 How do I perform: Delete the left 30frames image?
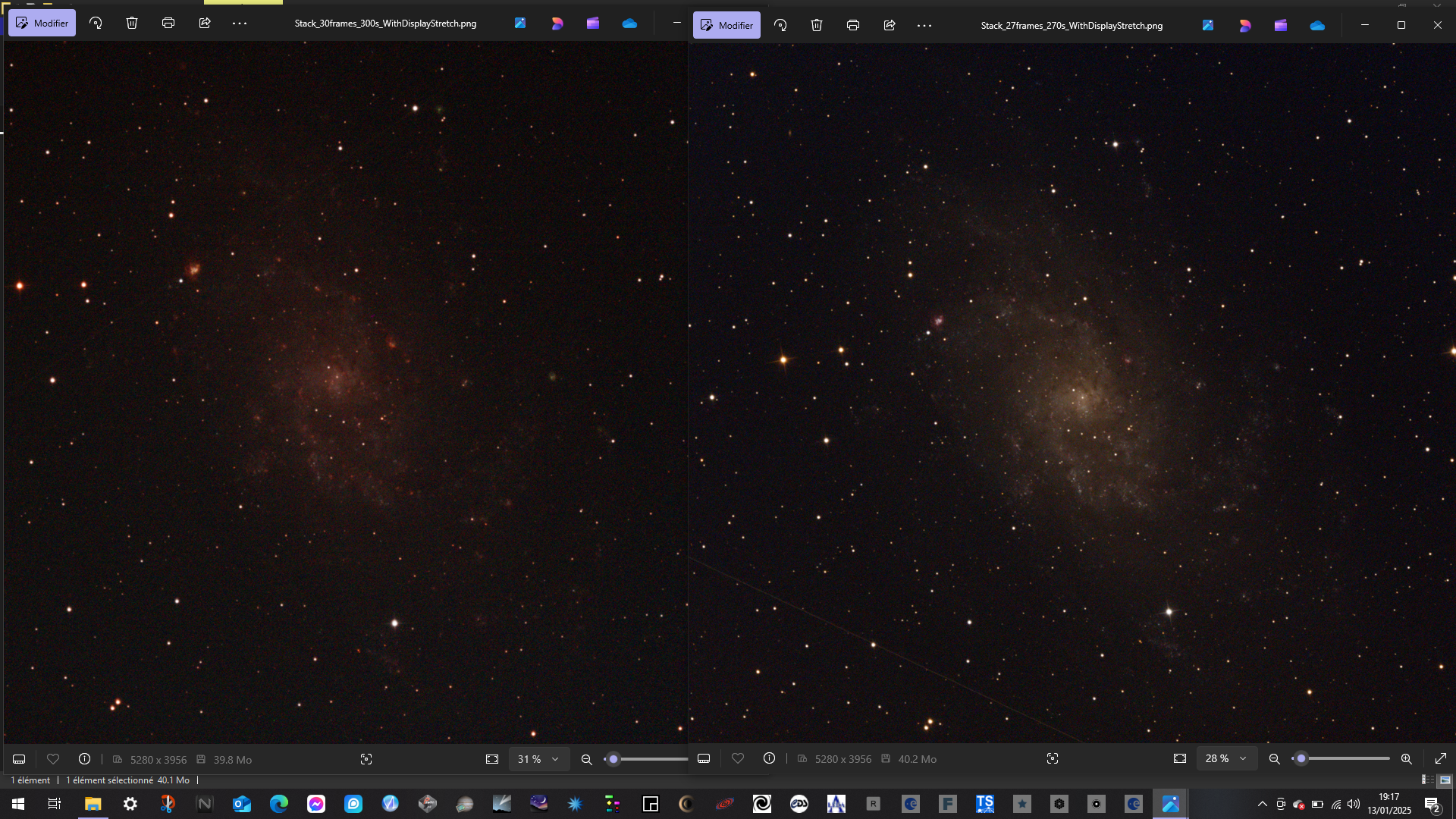[x=132, y=23]
